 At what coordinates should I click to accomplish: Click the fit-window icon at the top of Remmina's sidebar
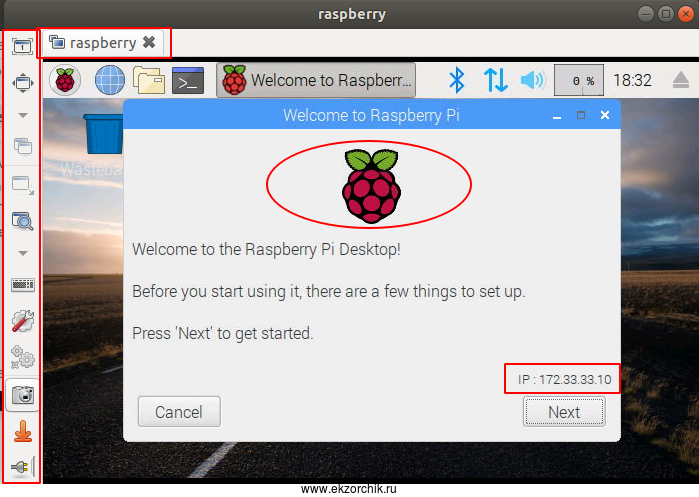(x=22, y=46)
